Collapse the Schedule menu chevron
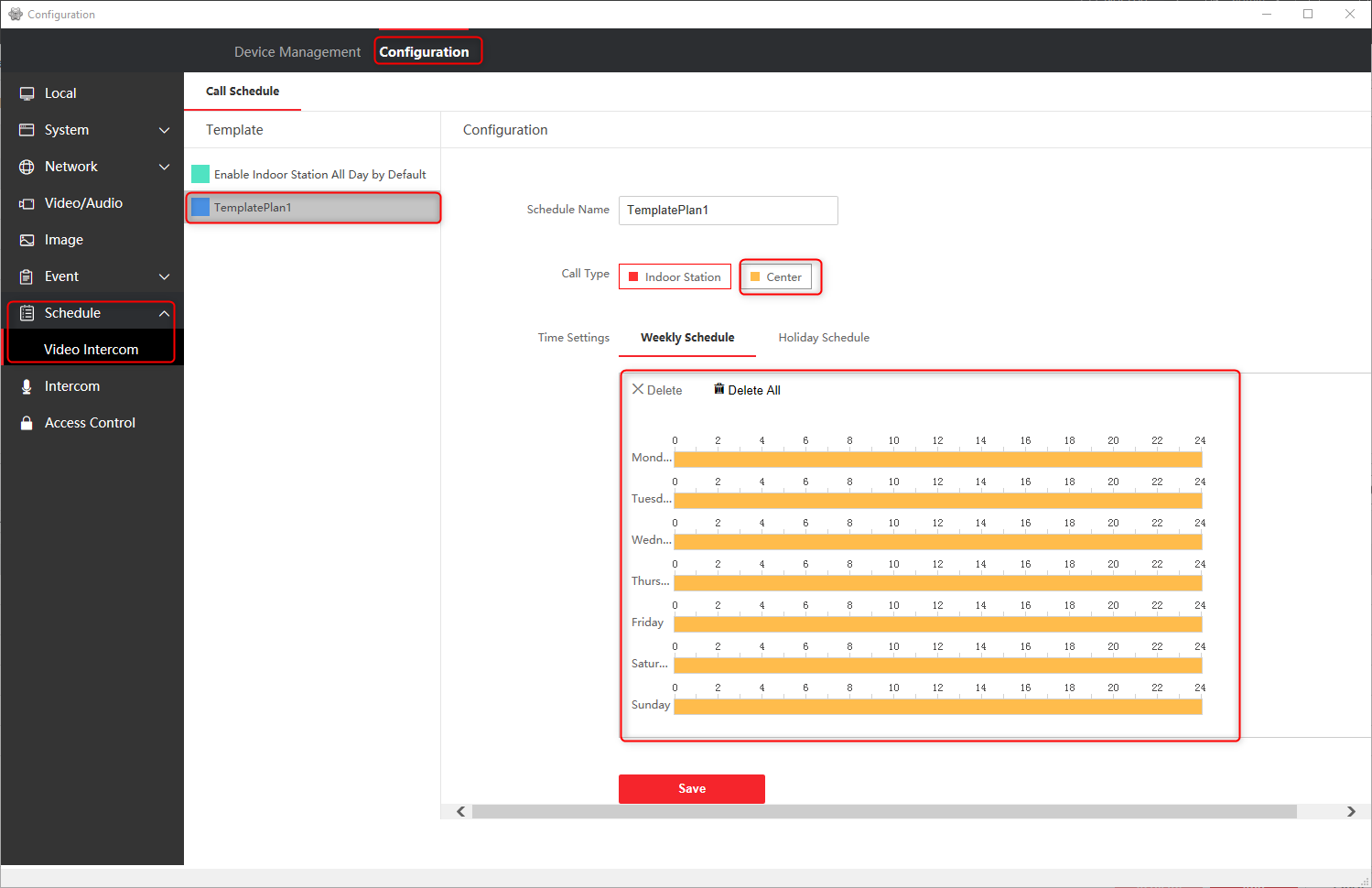This screenshot has width=1372, height=888. pos(165,313)
